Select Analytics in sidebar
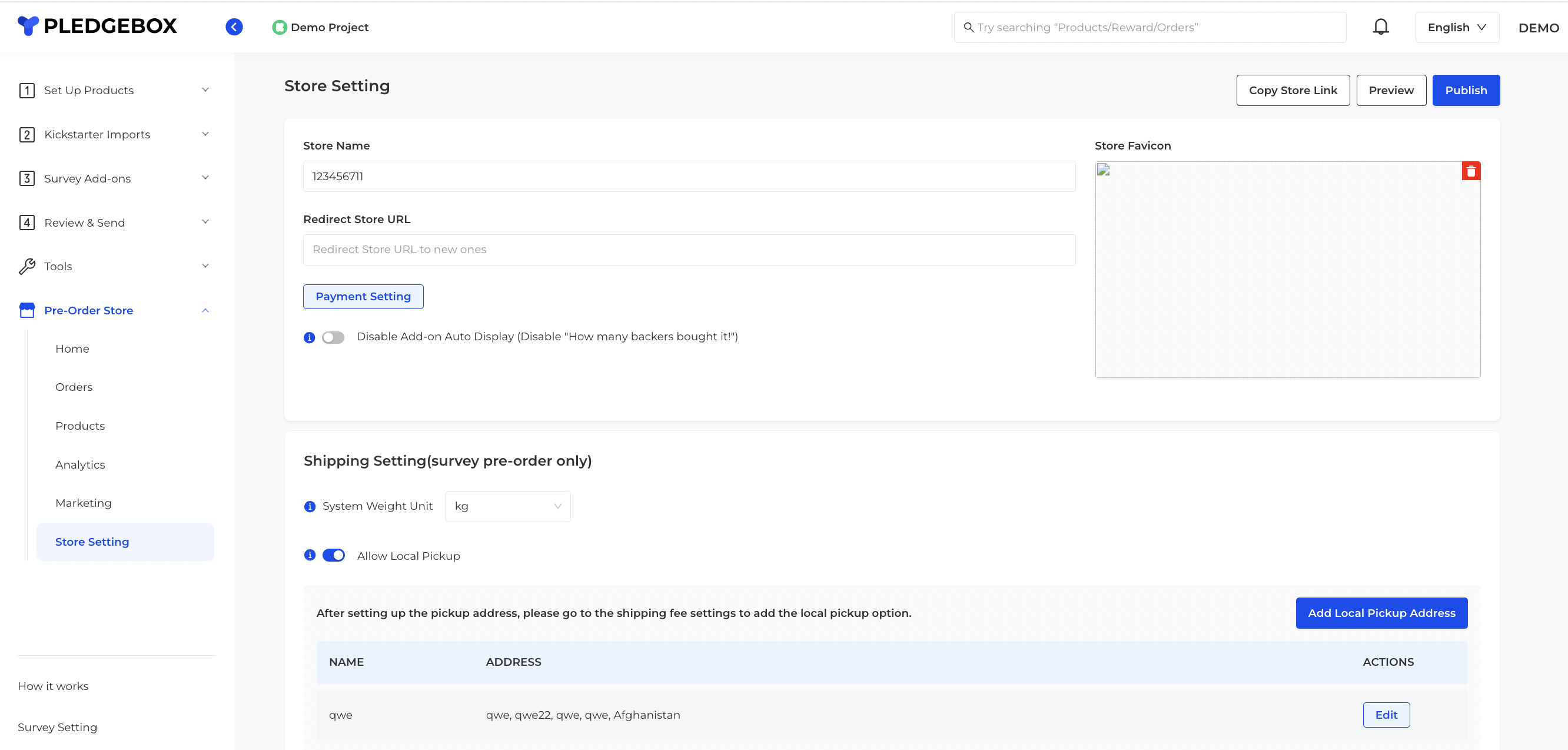Viewport: 1568px width, 750px height. (x=79, y=465)
